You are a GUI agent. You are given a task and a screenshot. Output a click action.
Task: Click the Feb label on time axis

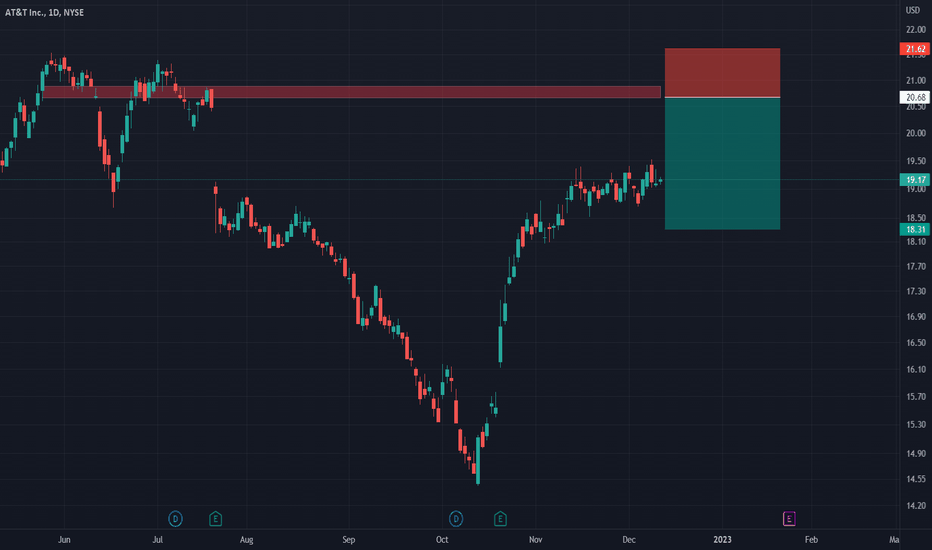[811, 540]
